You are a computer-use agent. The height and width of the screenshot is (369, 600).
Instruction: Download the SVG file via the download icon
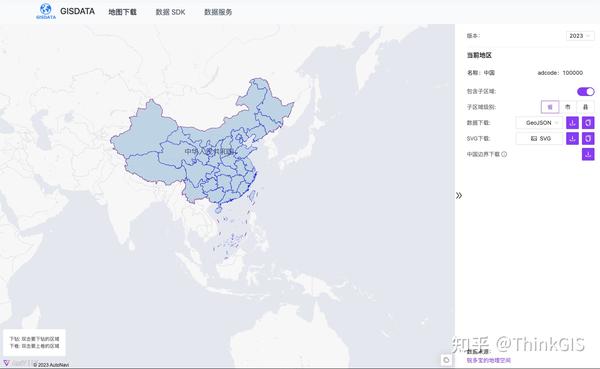click(x=572, y=139)
